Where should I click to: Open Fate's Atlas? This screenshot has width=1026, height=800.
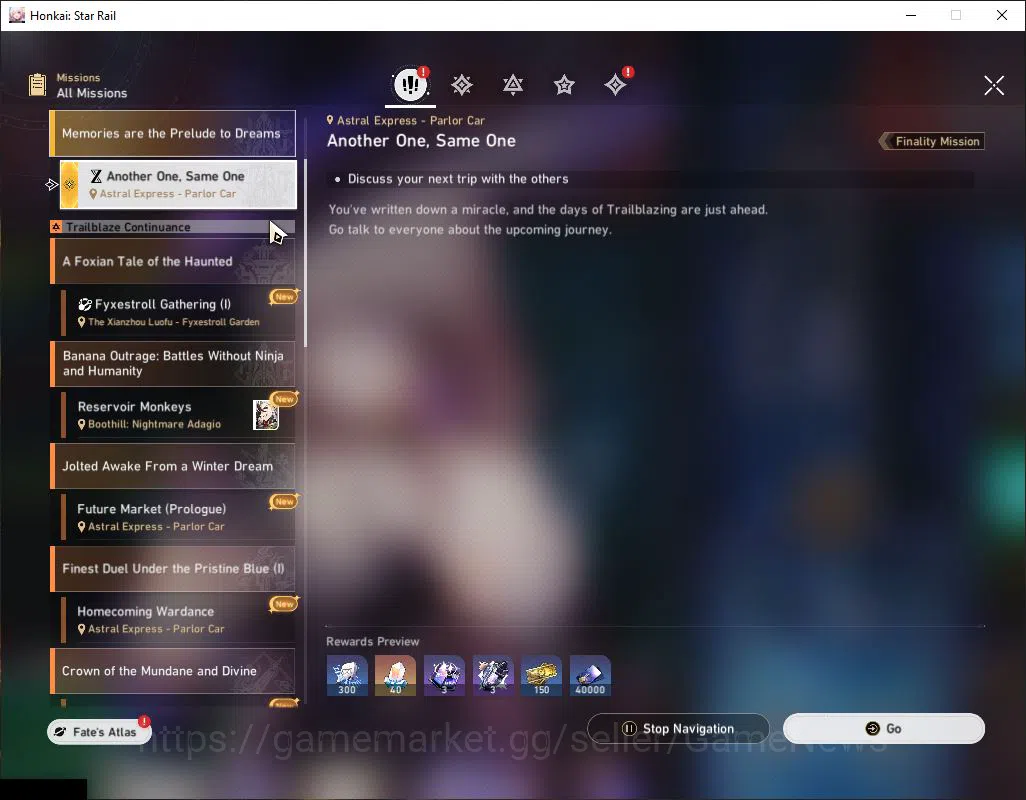click(99, 732)
